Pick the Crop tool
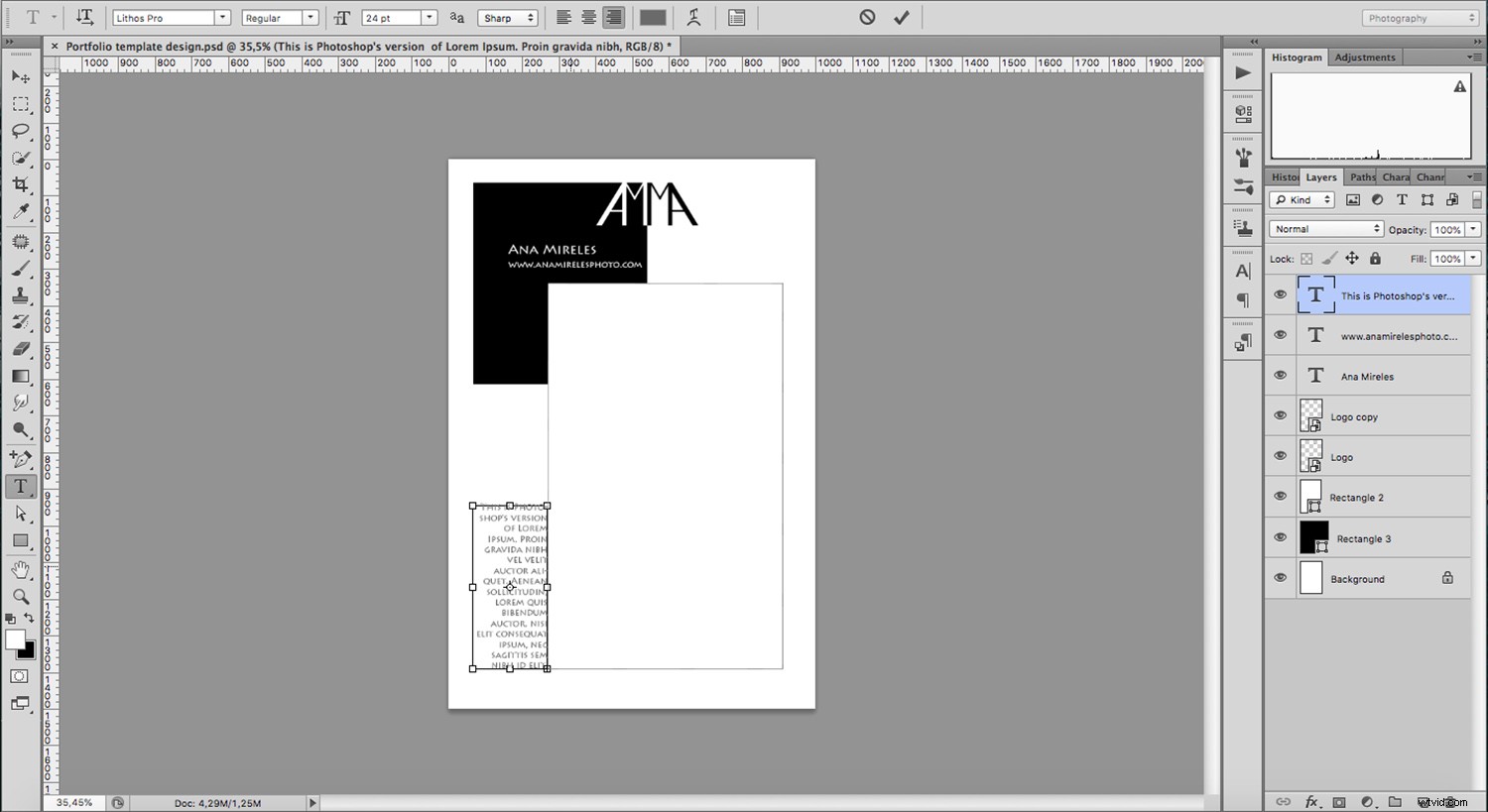Screen dimensions: 1488x812 [20, 183]
